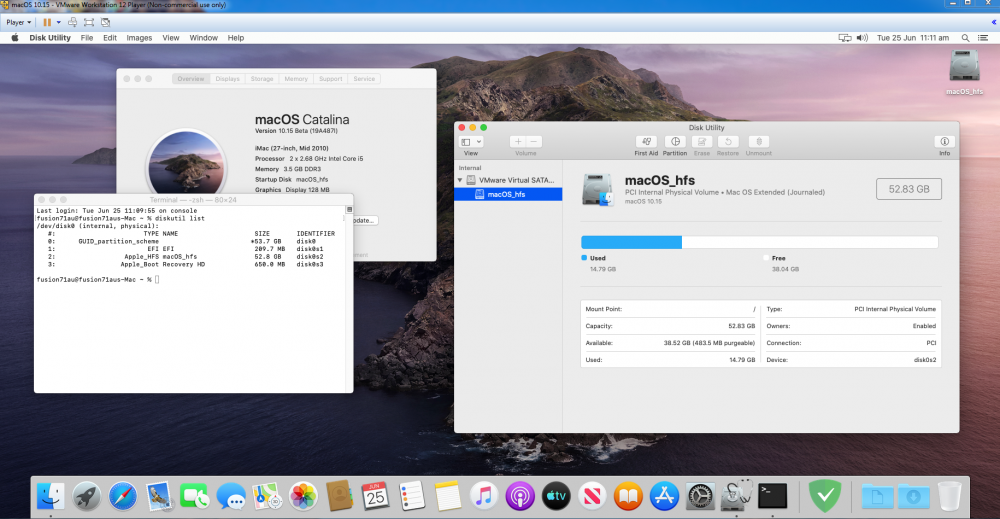The width and height of the screenshot is (1000, 519).
Task: Open Reminders from the Dock
Action: pyautogui.click(x=411, y=495)
